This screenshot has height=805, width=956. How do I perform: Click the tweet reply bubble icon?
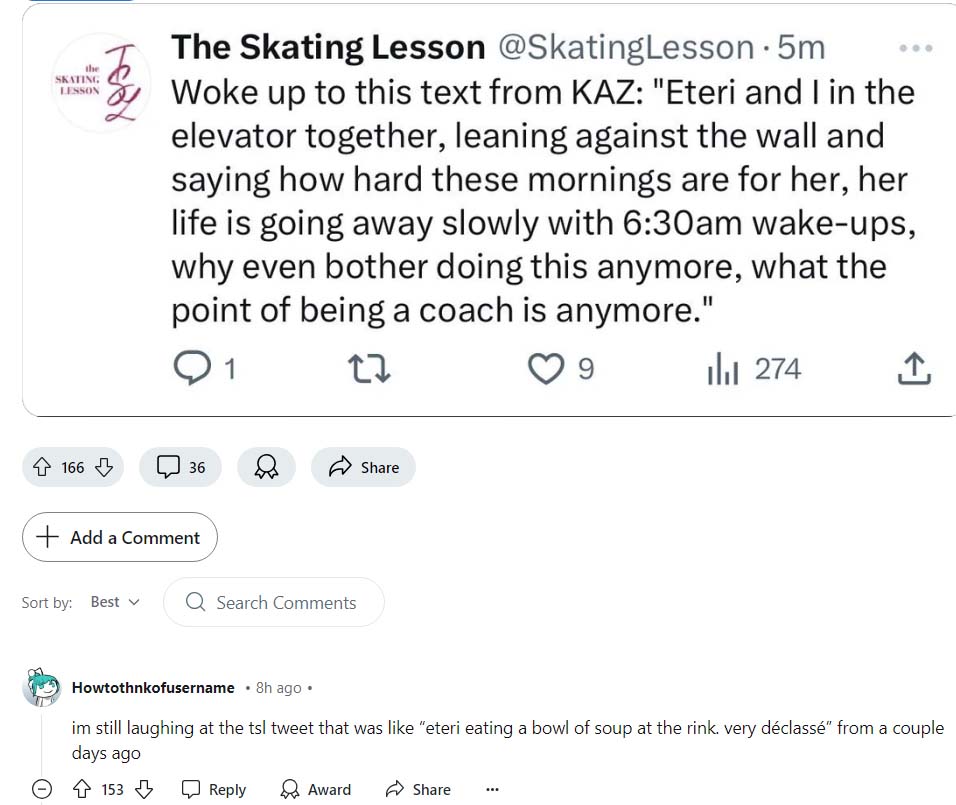[x=190, y=370]
